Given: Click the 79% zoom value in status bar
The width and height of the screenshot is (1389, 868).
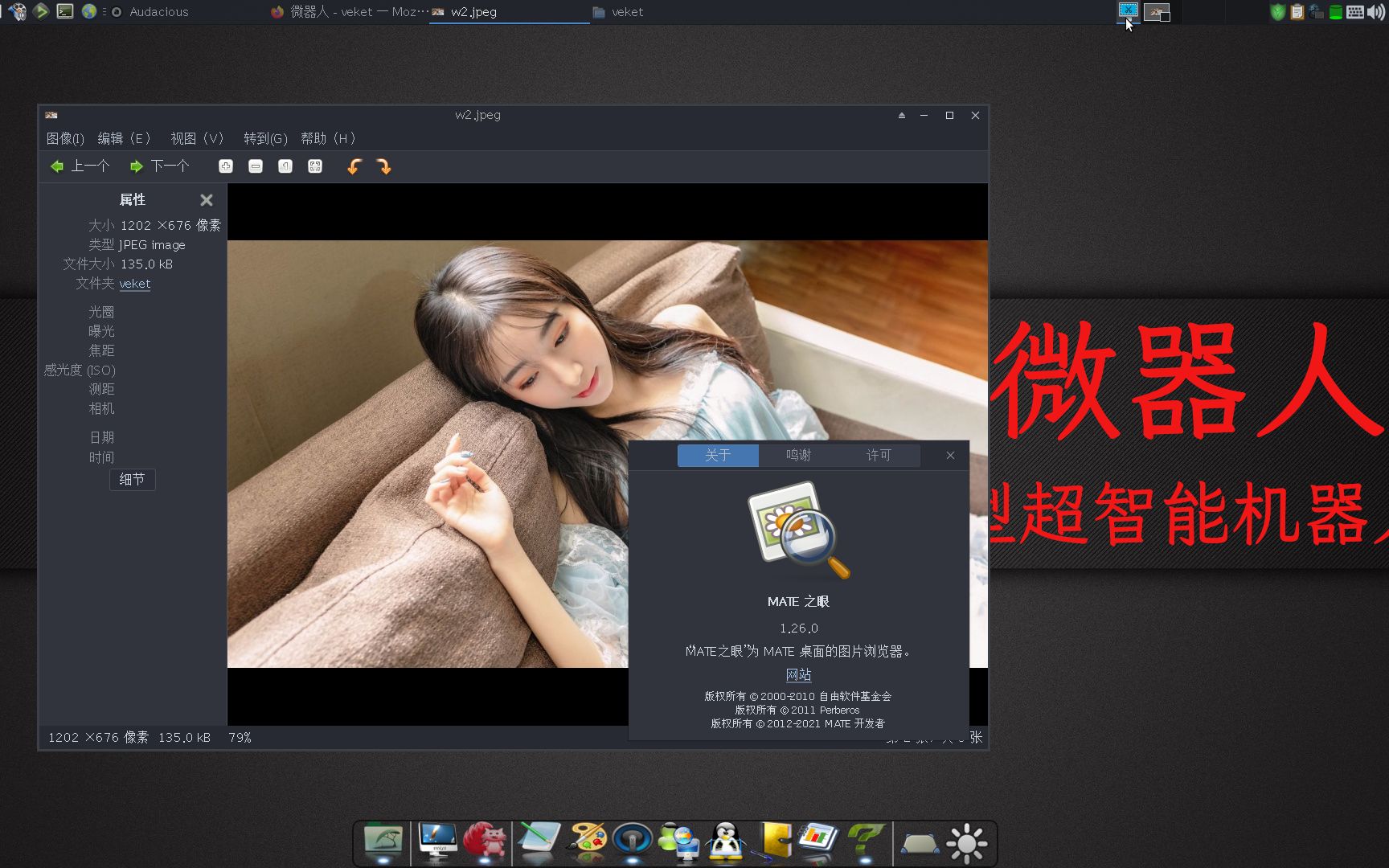Looking at the screenshot, I should pos(240,737).
